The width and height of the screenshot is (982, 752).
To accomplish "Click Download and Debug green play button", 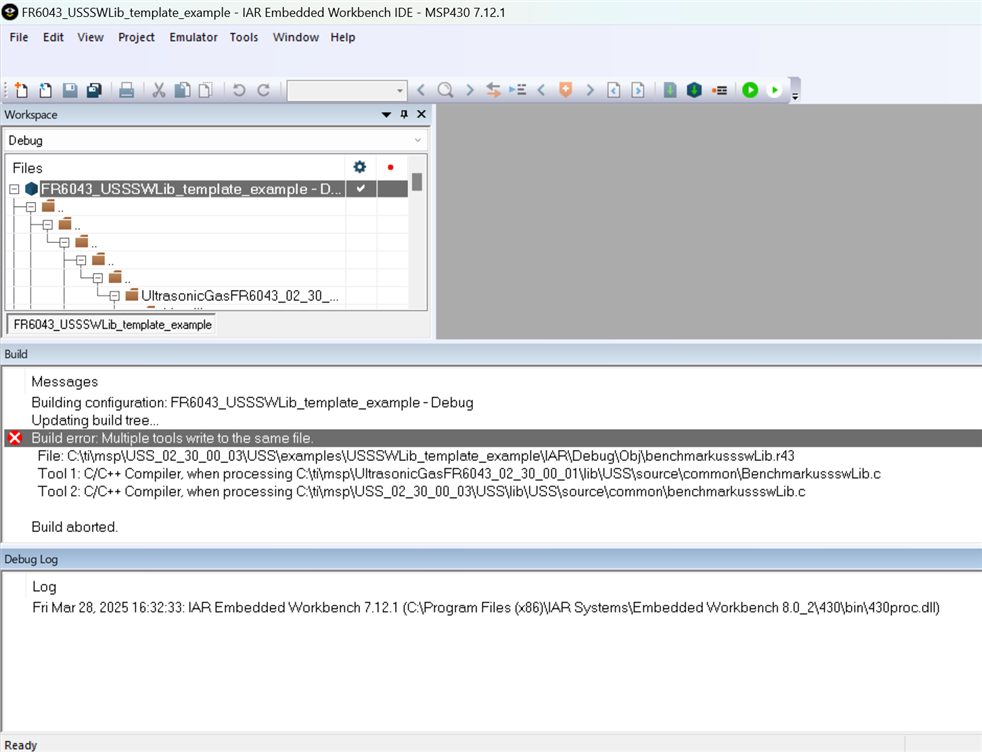I will 750,90.
